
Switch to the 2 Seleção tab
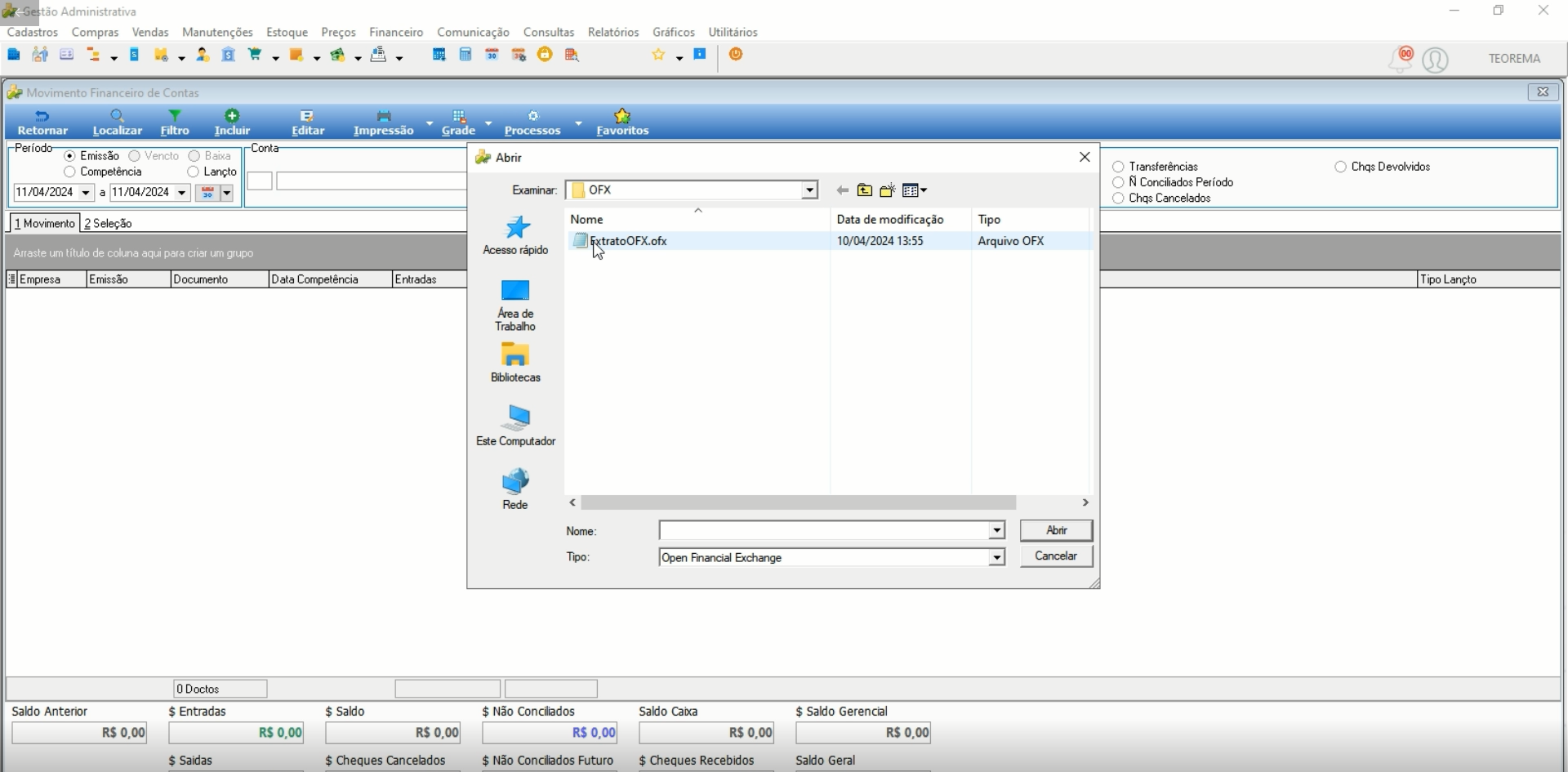(x=108, y=223)
